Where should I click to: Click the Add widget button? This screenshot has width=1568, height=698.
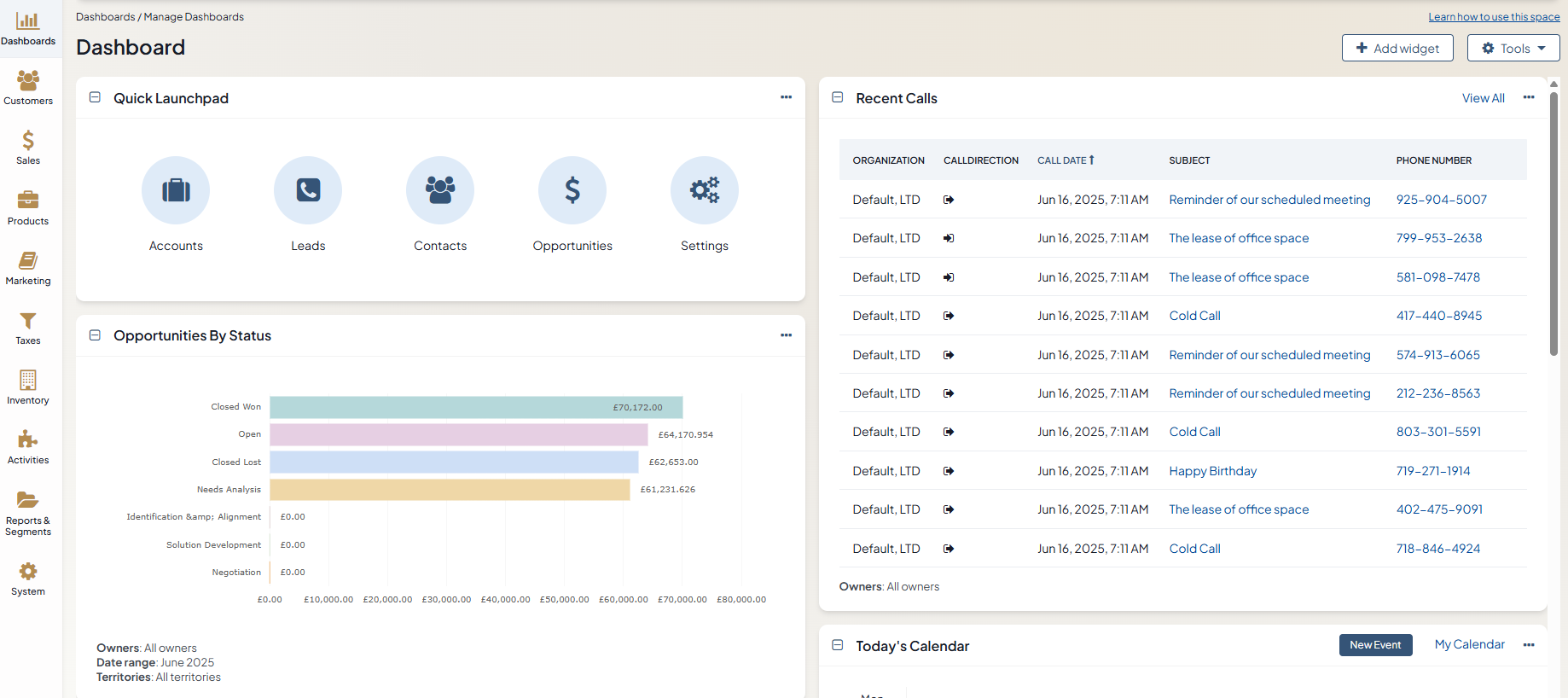(x=1397, y=49)
